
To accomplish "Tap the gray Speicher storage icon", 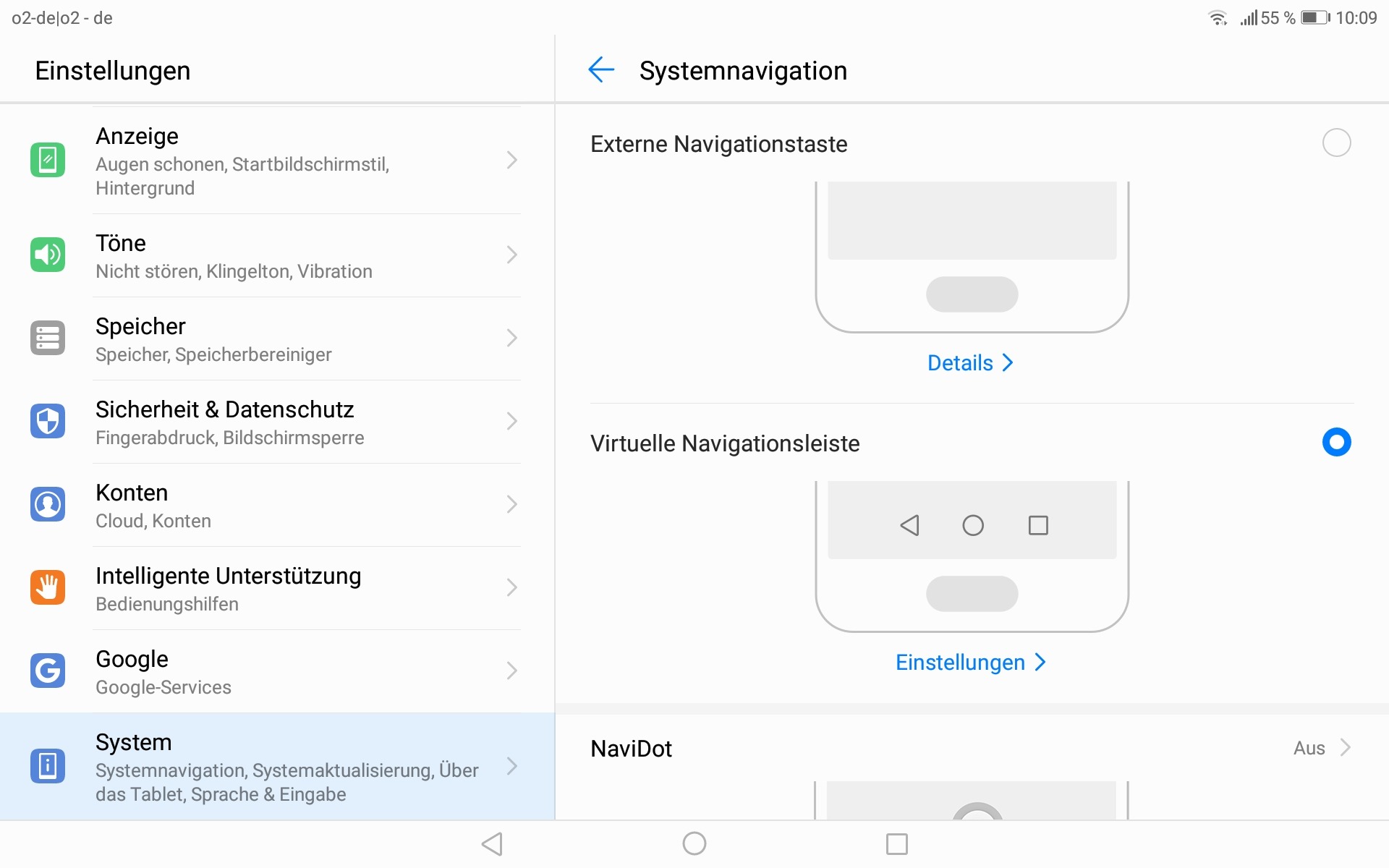I will [48, 338].
